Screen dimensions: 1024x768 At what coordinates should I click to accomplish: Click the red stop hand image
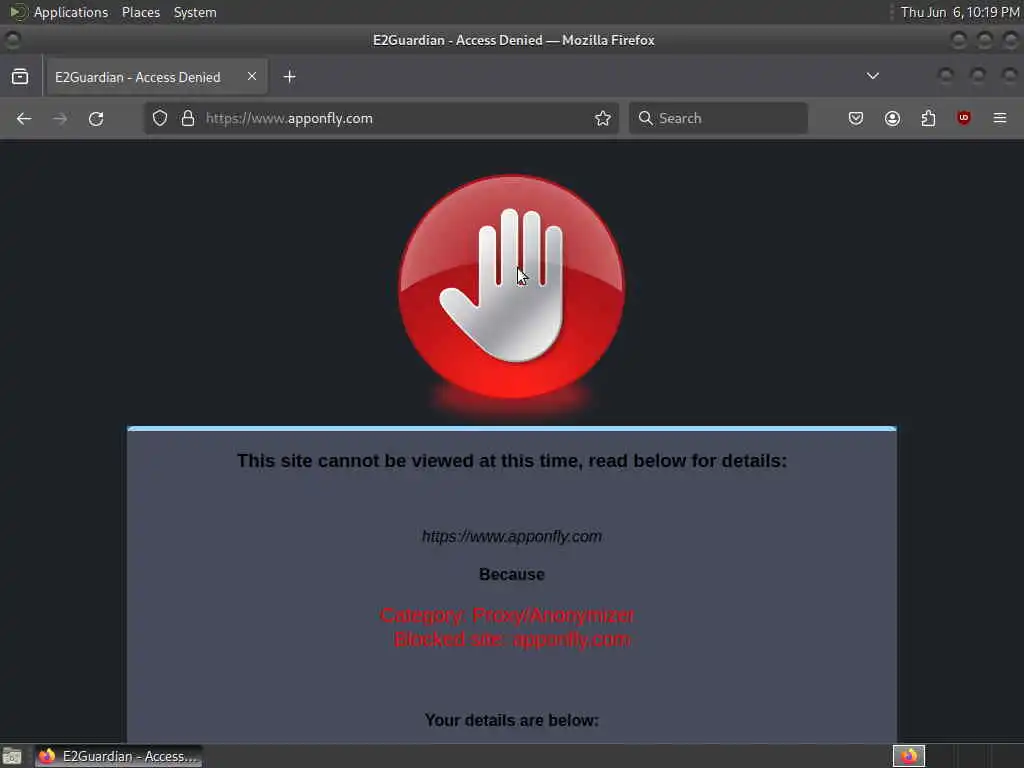[512, 287]
